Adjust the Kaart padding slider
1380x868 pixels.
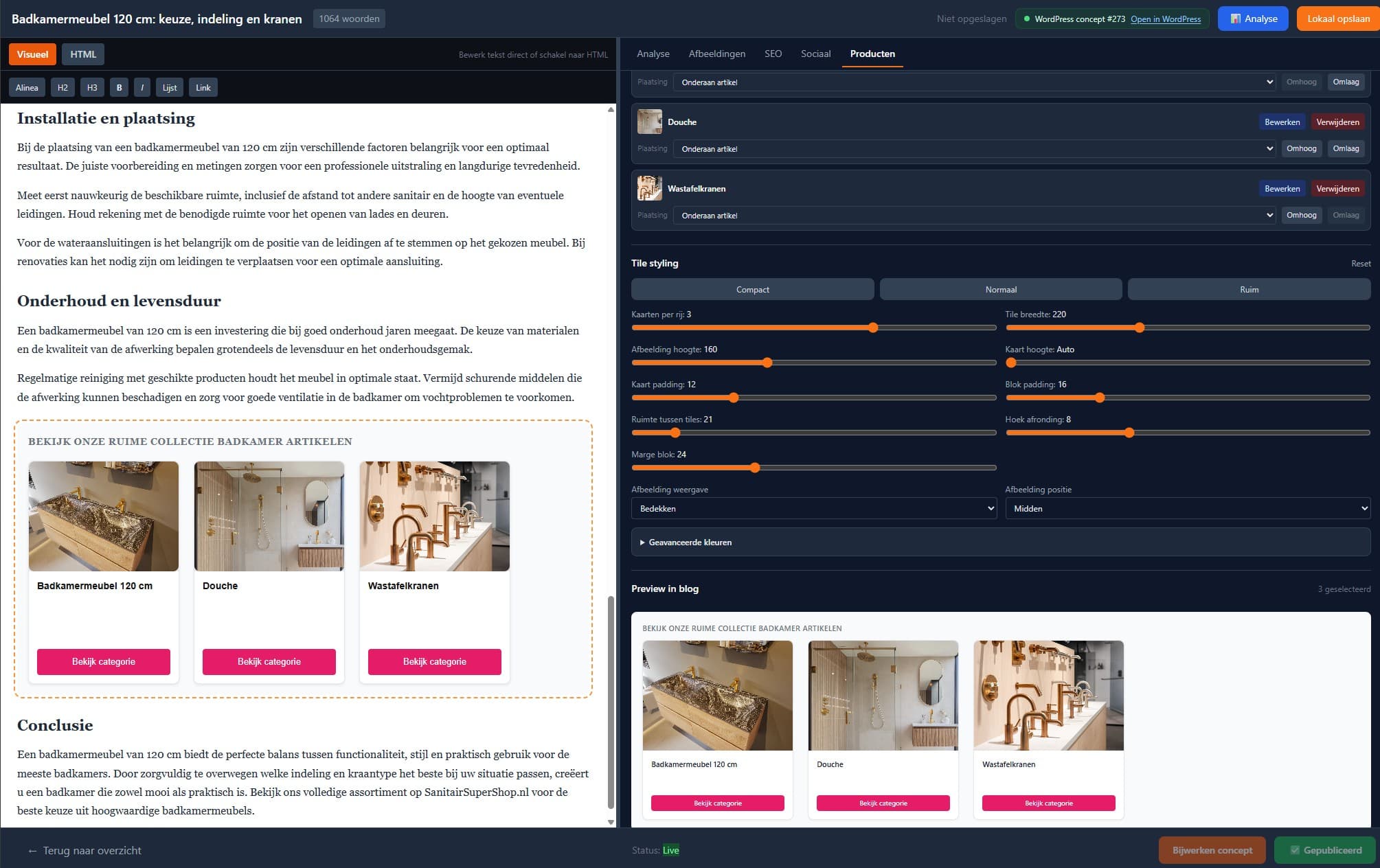tap(813, 398)
